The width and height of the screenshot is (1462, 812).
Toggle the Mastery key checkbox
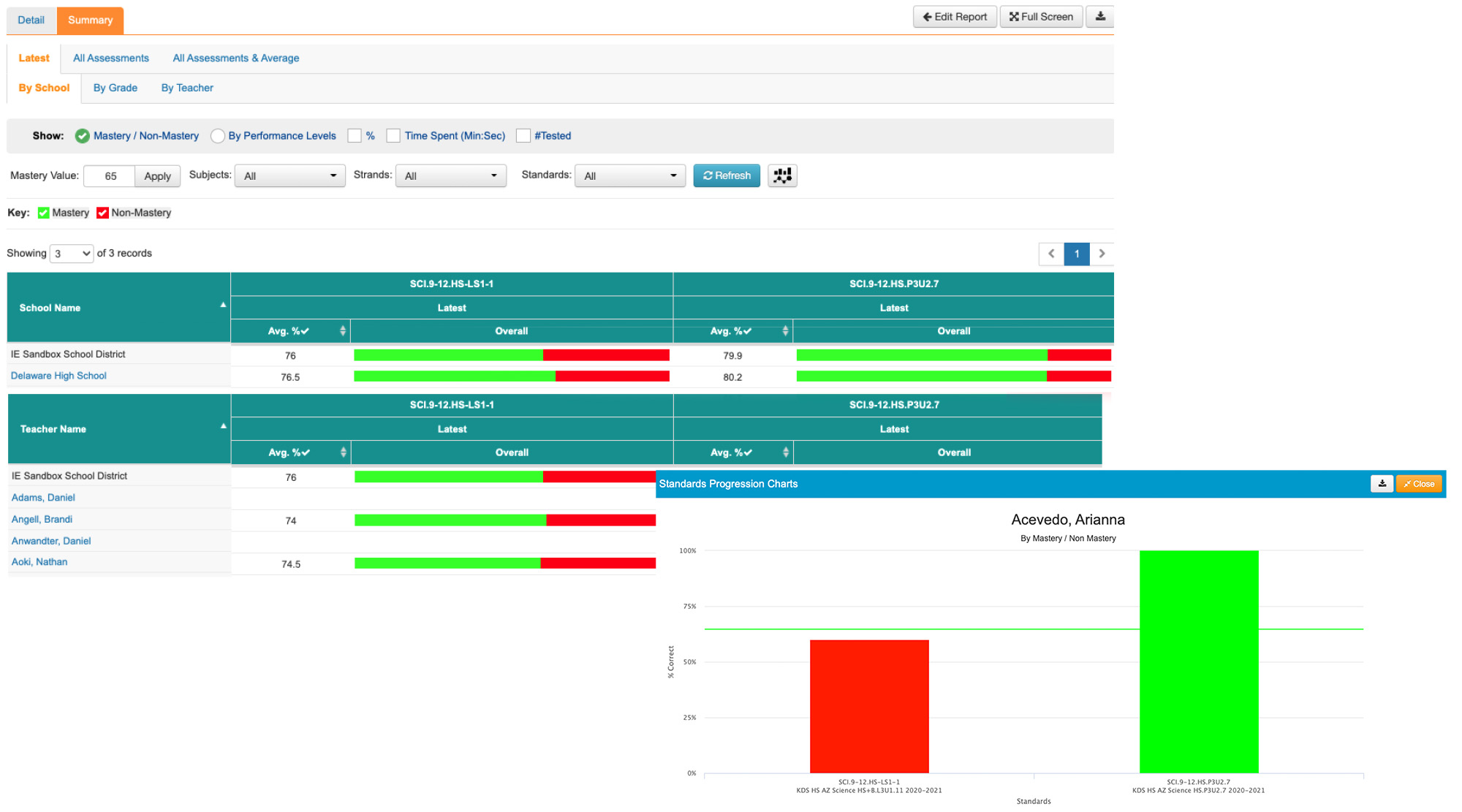coord(43,213)
